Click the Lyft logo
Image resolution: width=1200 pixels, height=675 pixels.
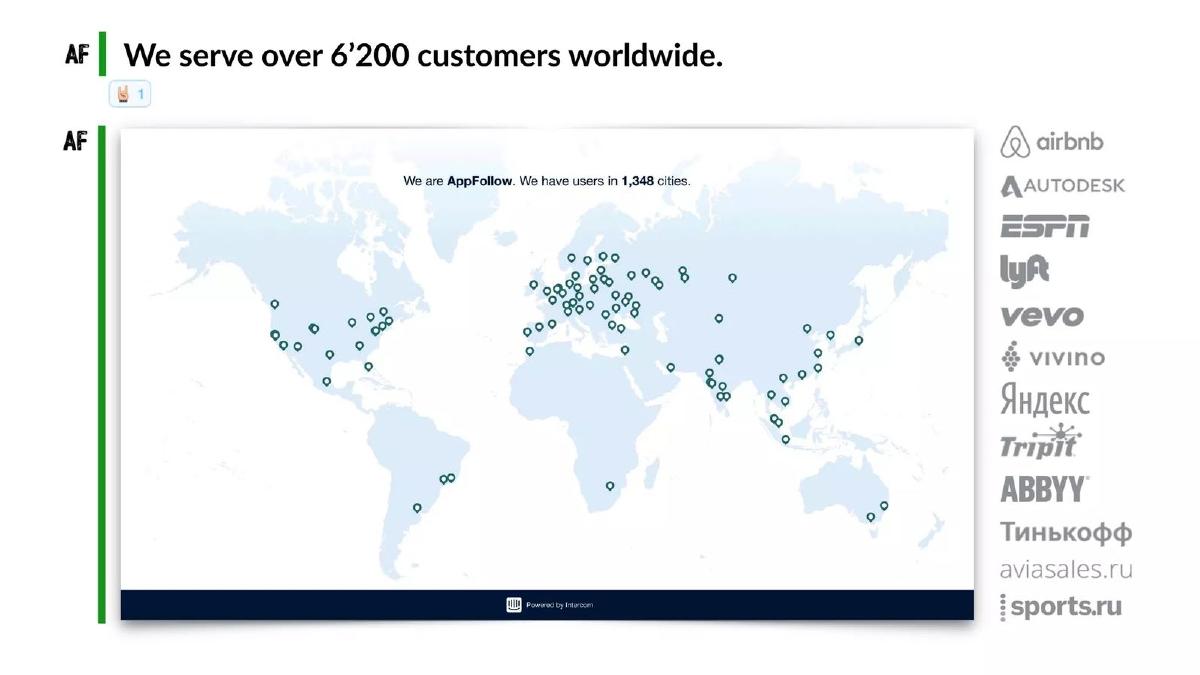click(1024, 269)
